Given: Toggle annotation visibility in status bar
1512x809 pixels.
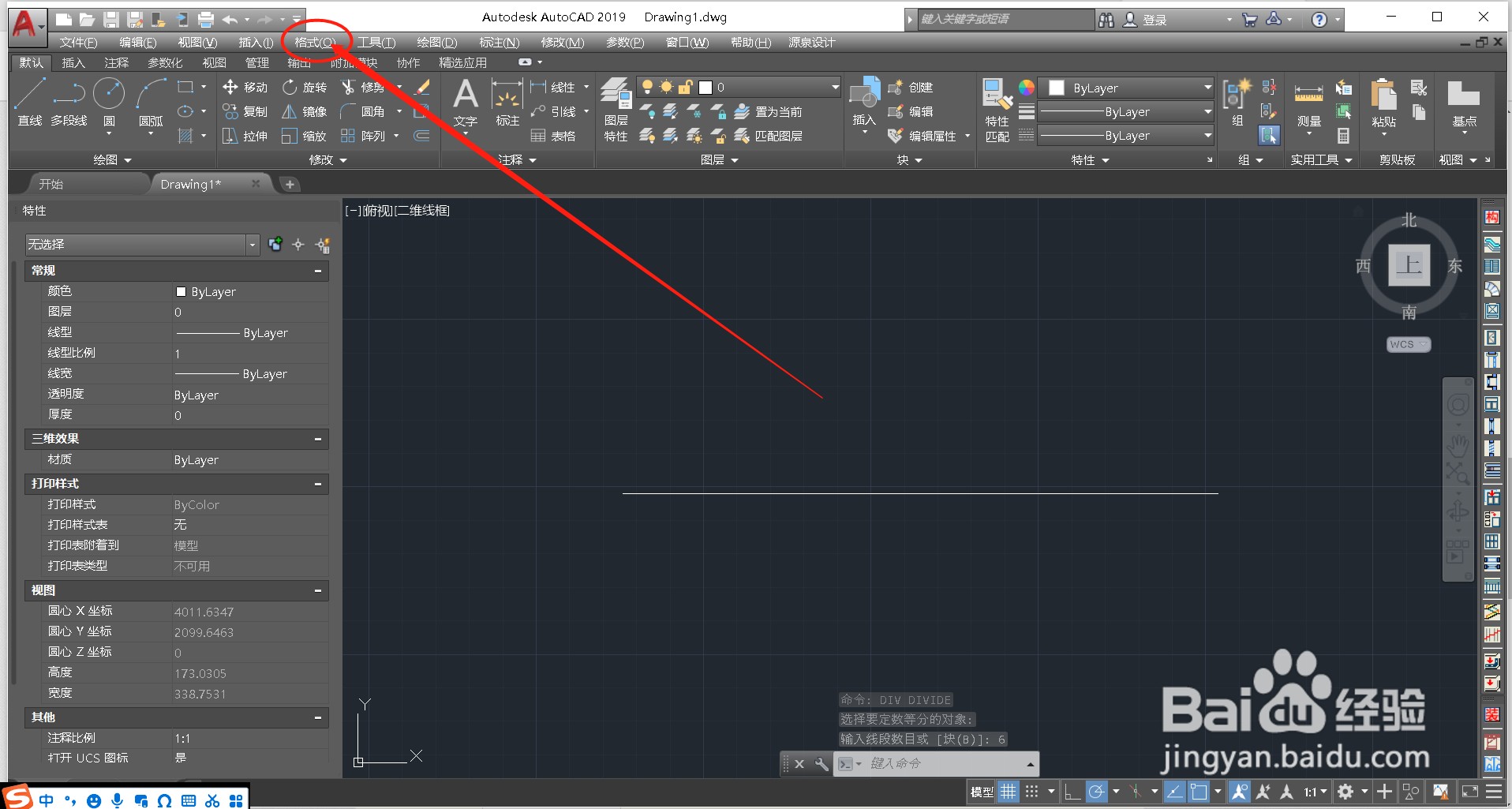Looking at the screenshot, I should pyautogui.click(x=1240, y=792).
